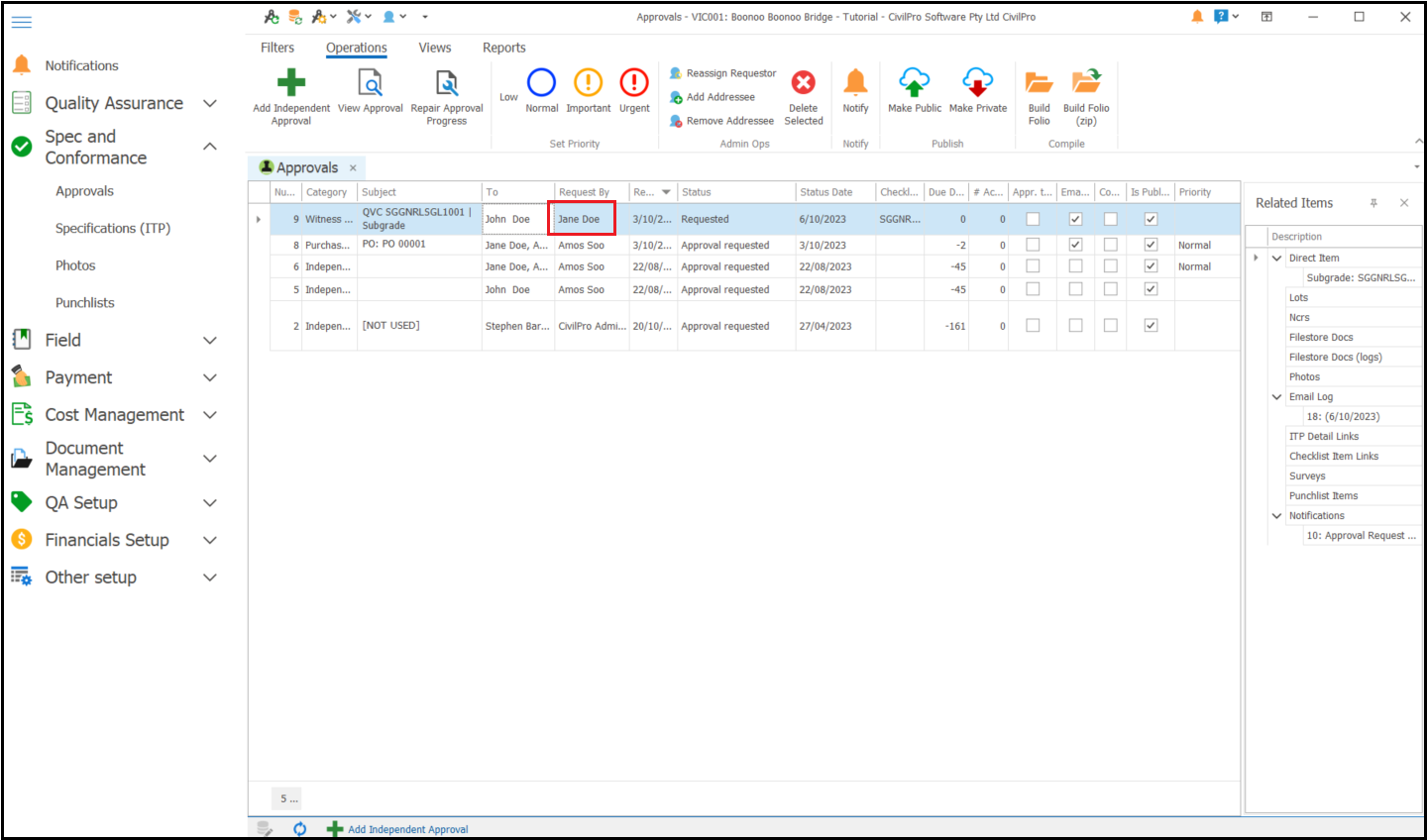The height and width of the screenshot is (840, 1427).
Task: Switch to the Reports ribbon tab
Action: tap(503, 48)
